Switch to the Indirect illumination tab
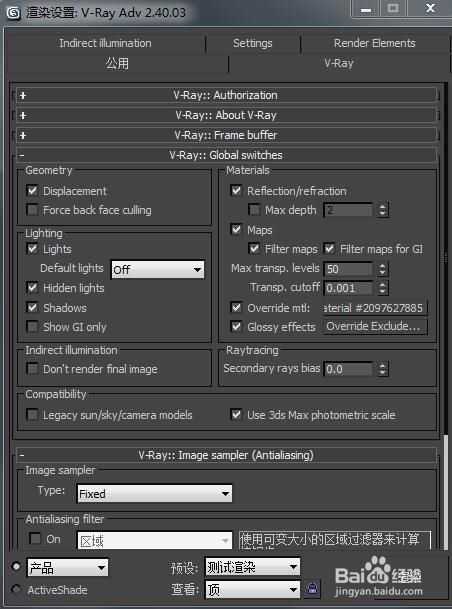This screenshot has width=452, height=609. [x=105, y=43]
